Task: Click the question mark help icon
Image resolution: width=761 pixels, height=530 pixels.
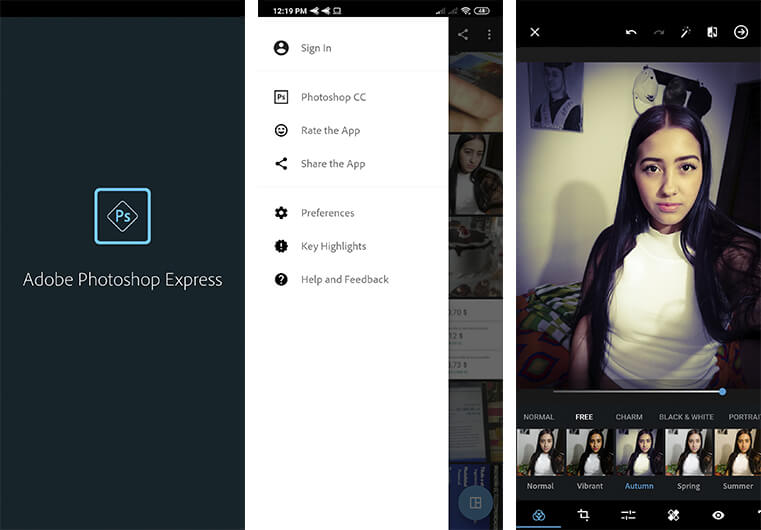Action: (281, 280)
